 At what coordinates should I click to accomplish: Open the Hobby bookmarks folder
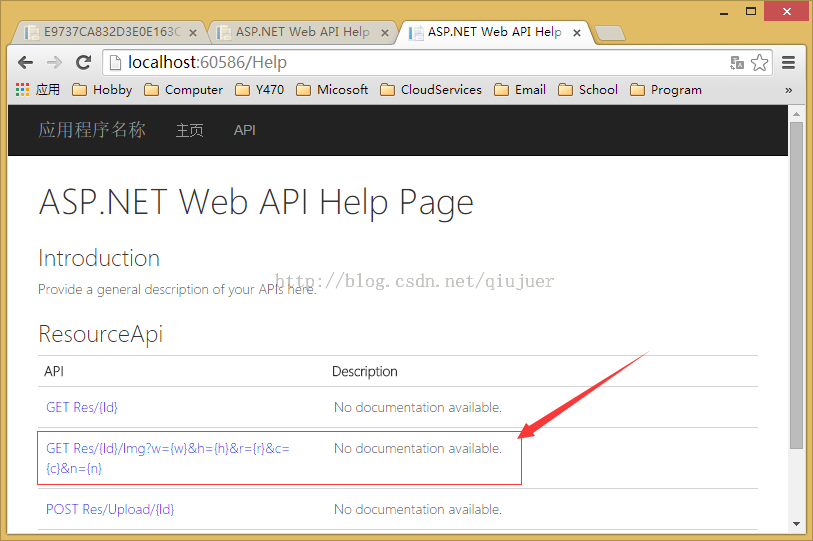pos(102,90)
